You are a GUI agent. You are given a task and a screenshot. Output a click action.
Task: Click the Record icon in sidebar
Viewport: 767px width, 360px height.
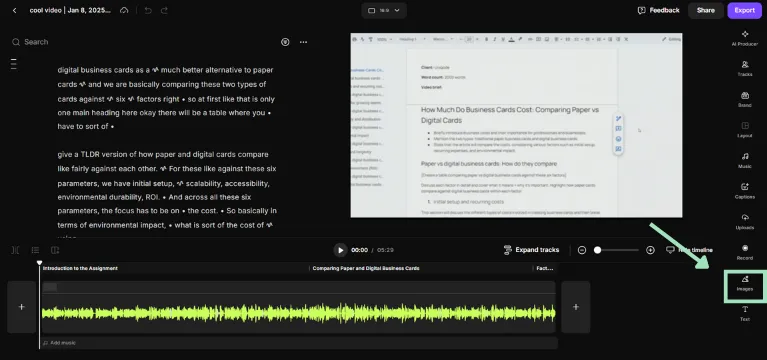coord(744,252)
